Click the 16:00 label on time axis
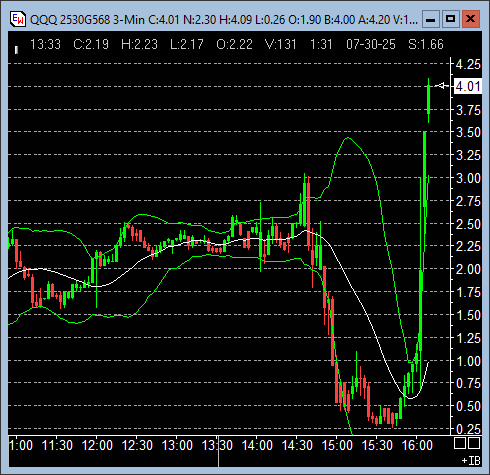The height and width of the screenshot is (475, 490). tap(417, 445)
